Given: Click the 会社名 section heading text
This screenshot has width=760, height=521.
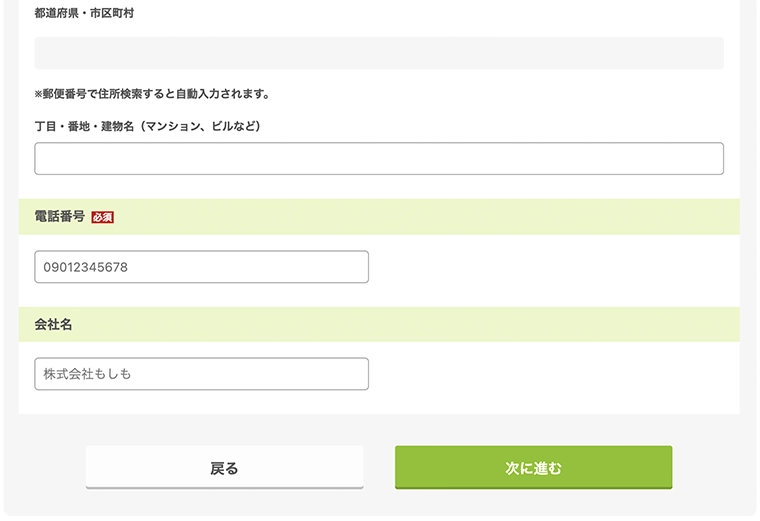Looking at the screenshot, I should (x=53, y=324).
